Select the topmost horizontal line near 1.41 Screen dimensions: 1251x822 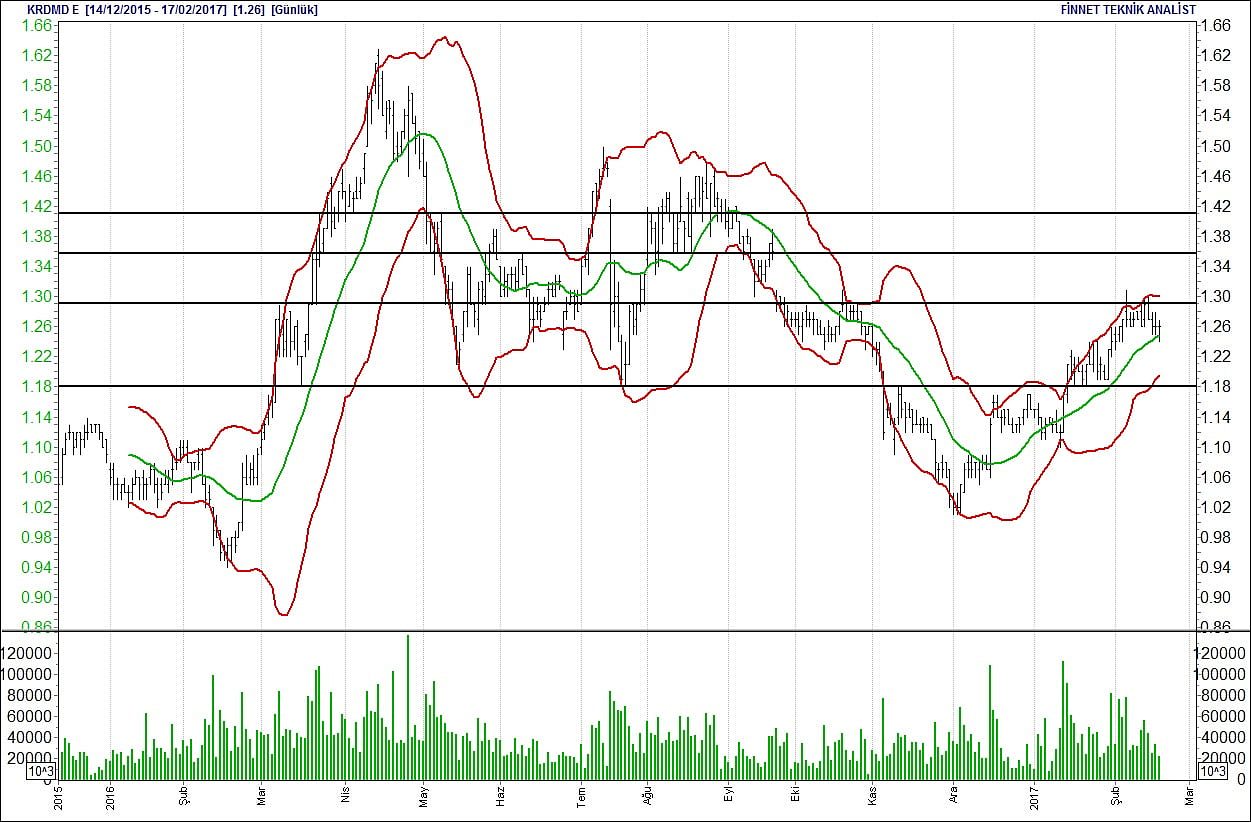(626, 213)
